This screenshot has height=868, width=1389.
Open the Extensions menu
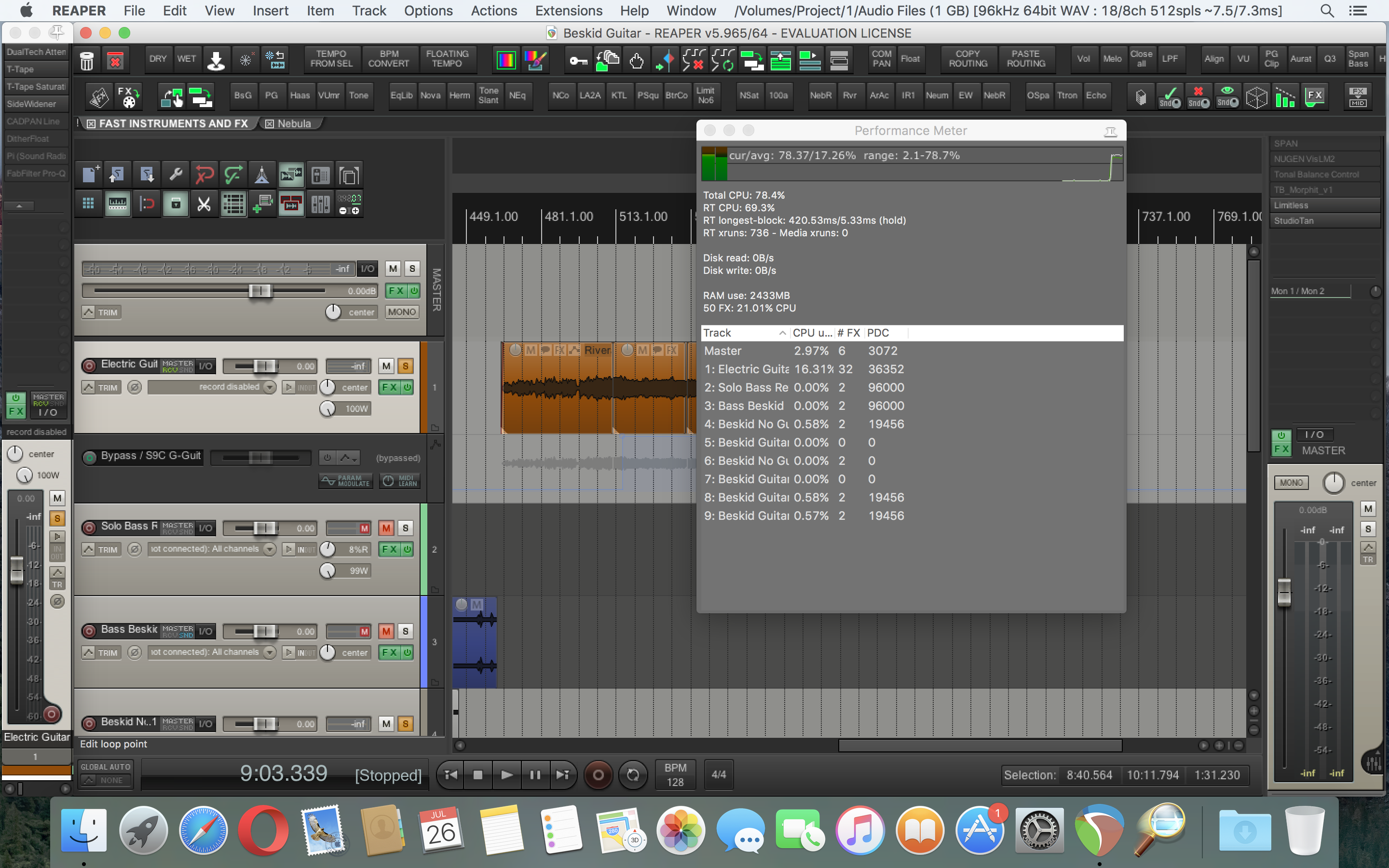click(568, 11)
